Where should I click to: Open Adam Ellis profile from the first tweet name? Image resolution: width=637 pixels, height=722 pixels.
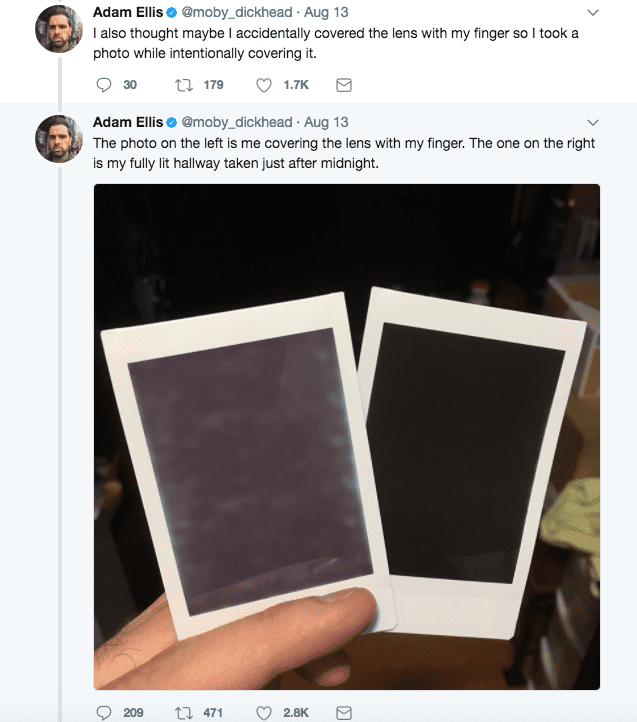[128, 12]
